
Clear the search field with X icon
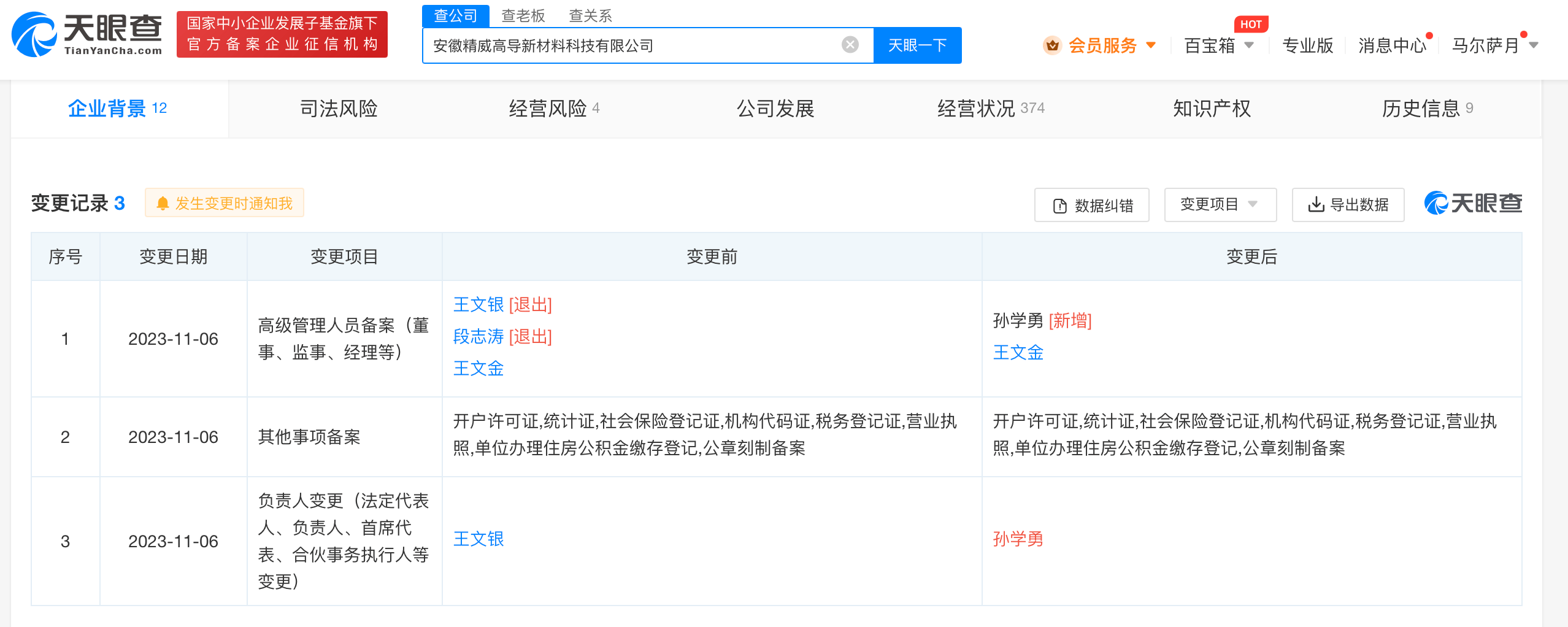[x=850, y=45]
